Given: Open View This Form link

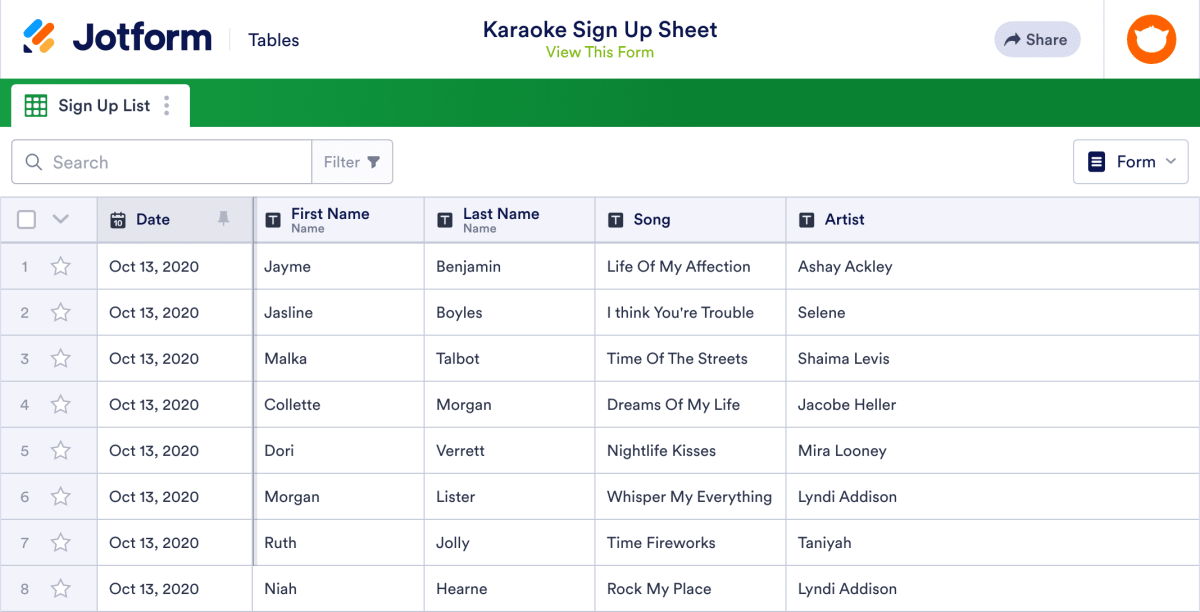Looking at the screenshot, I should [600, 52].
